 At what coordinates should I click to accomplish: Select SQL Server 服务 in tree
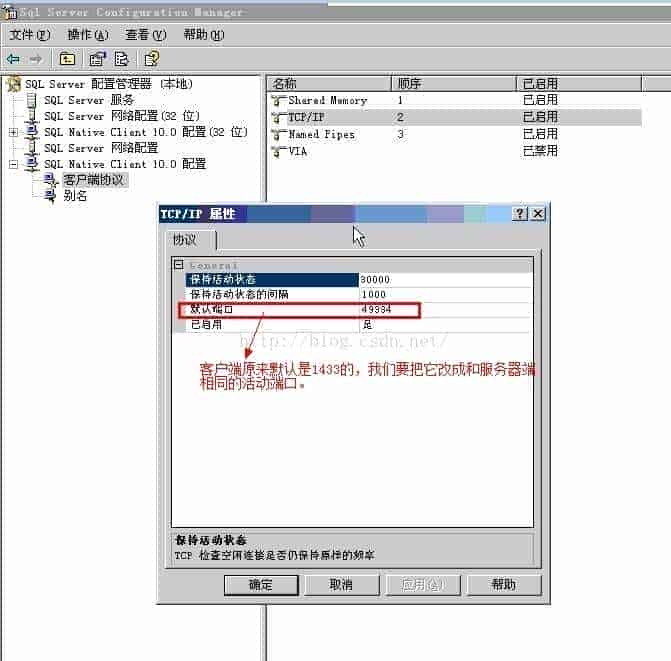point(89,100)
